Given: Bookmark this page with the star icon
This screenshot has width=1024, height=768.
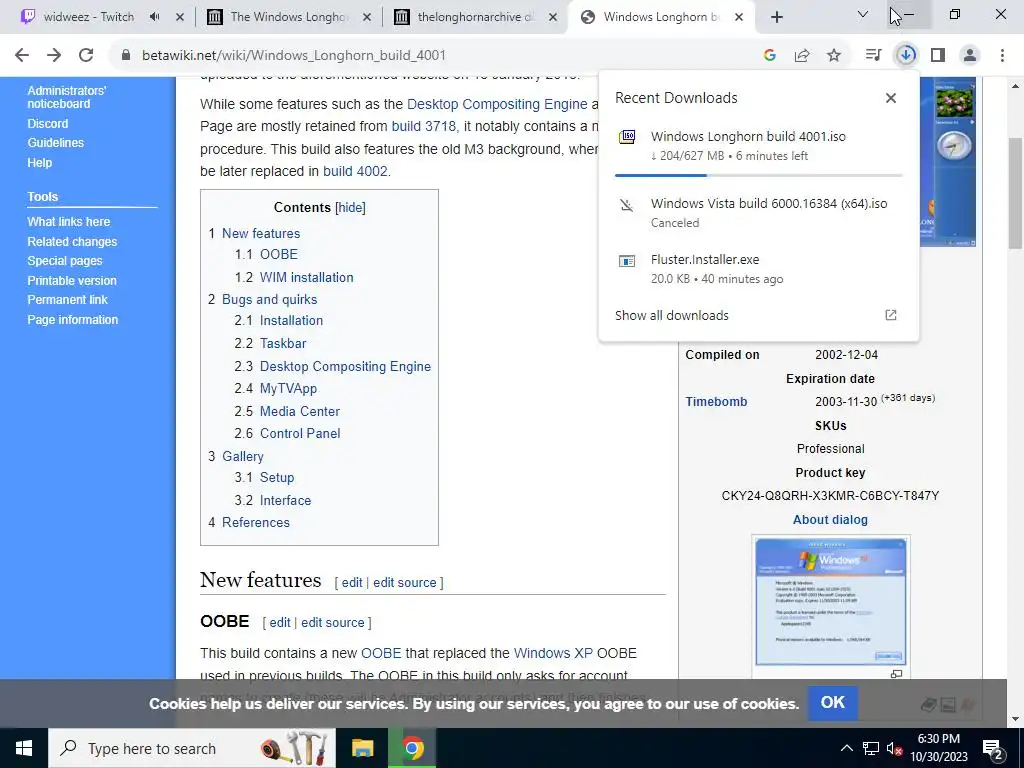Looking at the screenshot, I should [834, 56].
